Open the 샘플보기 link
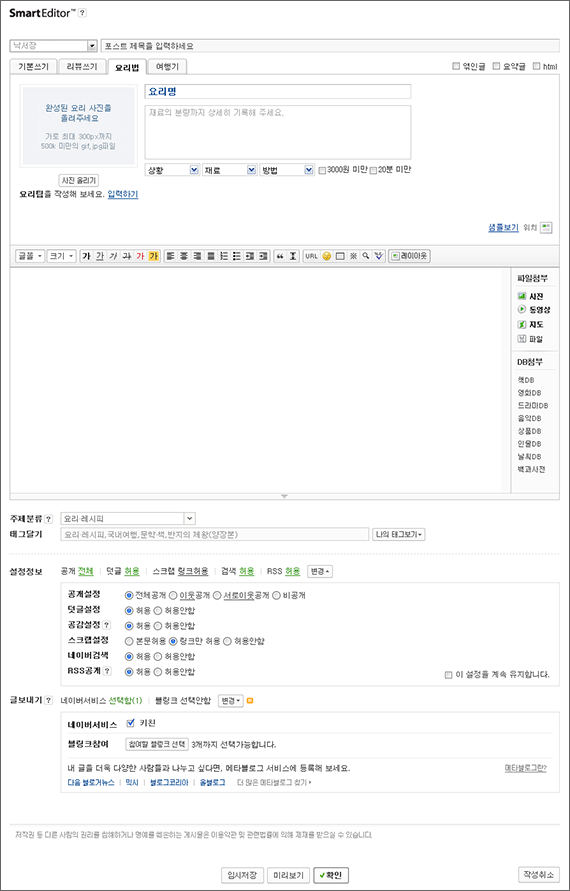This screenshot has height=891, width=570. pyautogui.click(x=504, y=227)
